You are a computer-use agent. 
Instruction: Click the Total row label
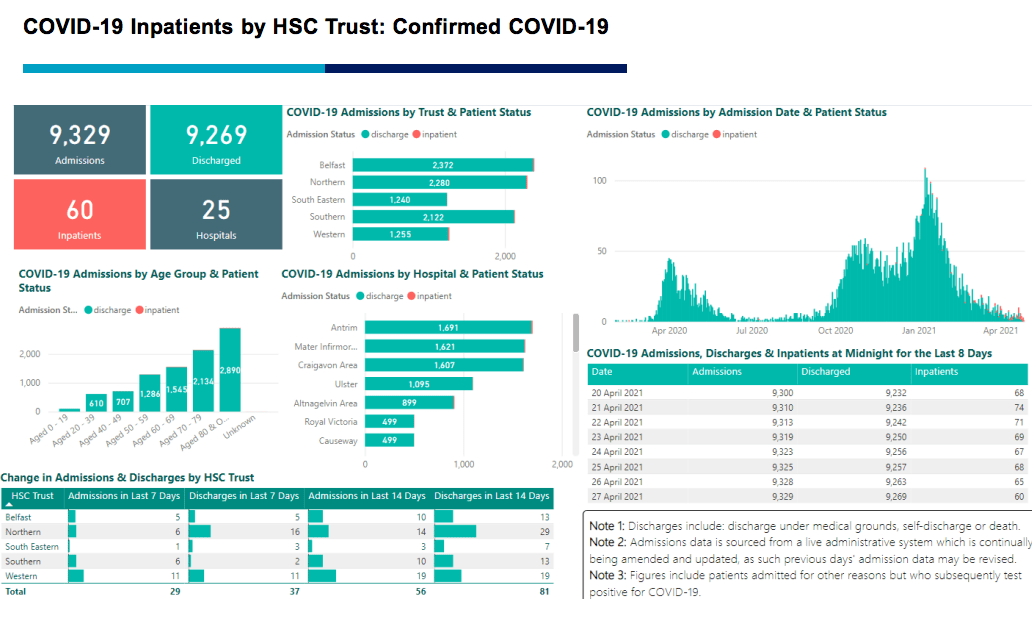(x=16, y=591)
